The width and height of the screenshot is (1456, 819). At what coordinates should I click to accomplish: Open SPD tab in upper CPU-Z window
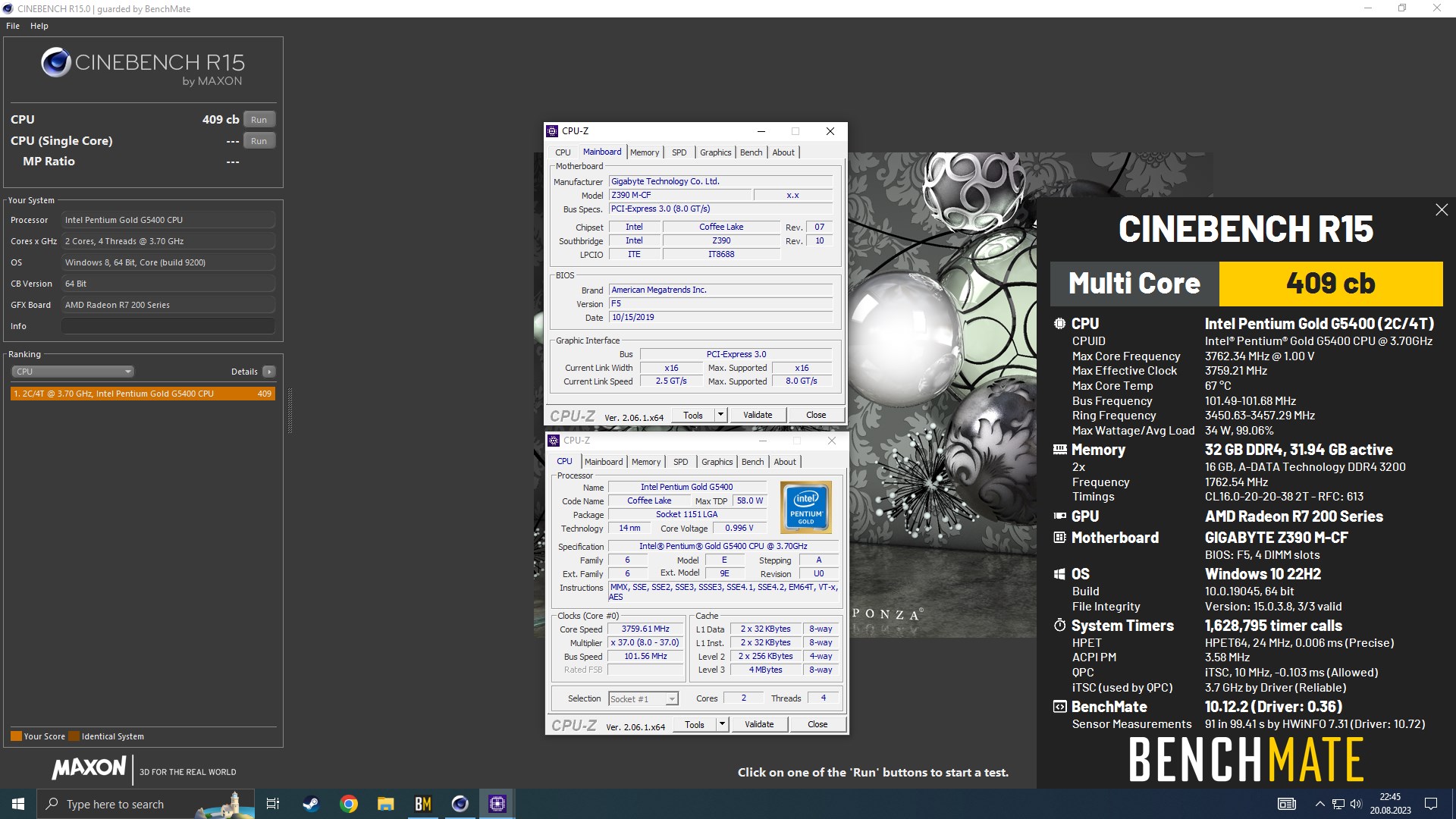[x=679, y=152]
